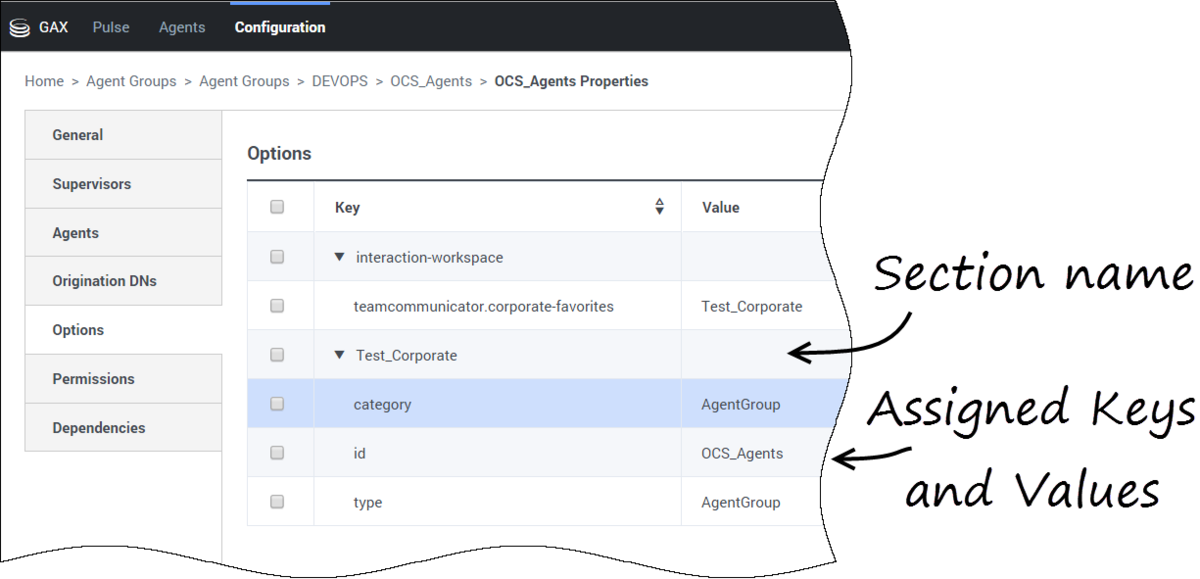Viewport: 1200px width, 579px height.
Task: Toggle the select-all checkbox in header
Action: [x=277, y=207]
